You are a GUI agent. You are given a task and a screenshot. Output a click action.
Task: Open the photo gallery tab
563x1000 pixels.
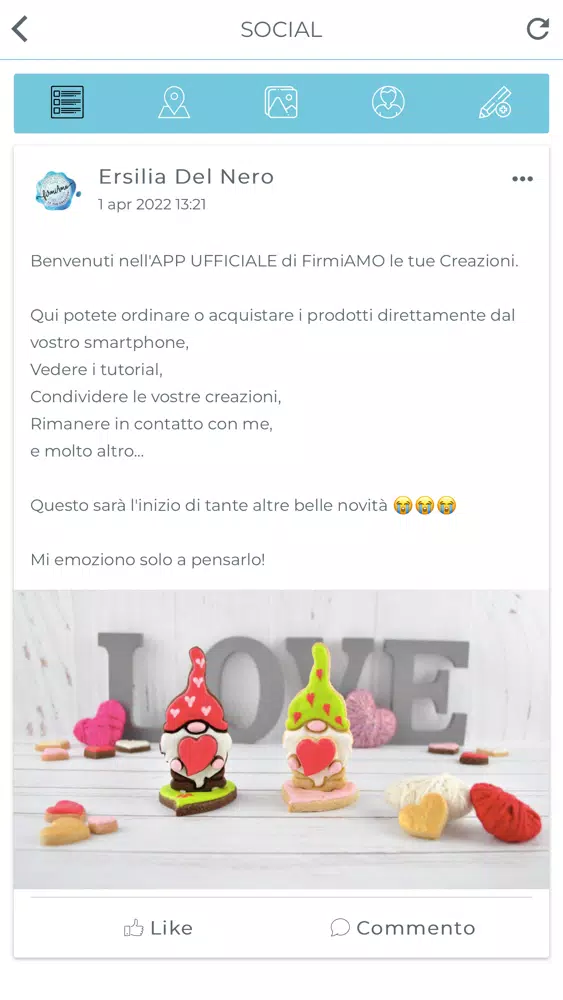pyautogui.click(x=281, y=103)
